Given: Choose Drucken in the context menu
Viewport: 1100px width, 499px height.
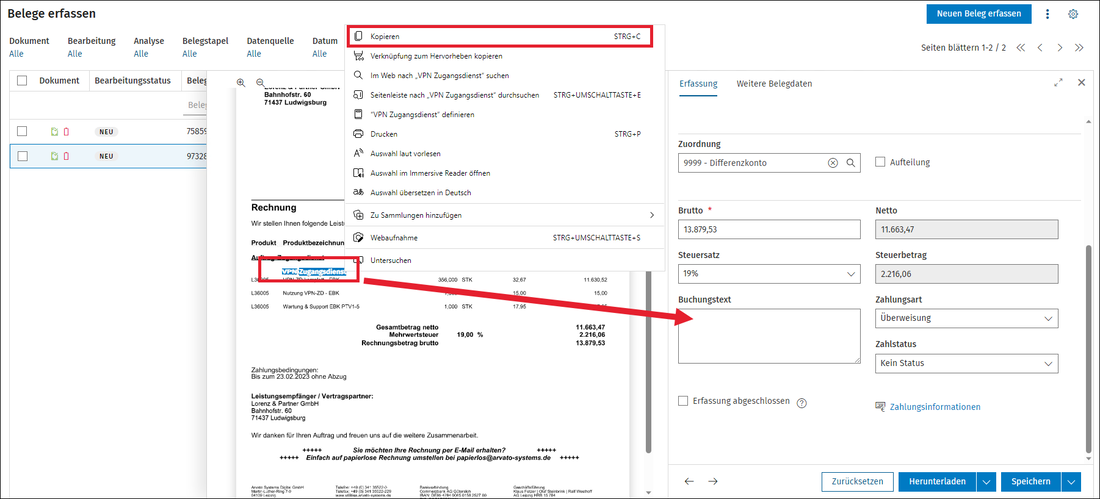Looking at the screenshot, I should pos(505,133).
